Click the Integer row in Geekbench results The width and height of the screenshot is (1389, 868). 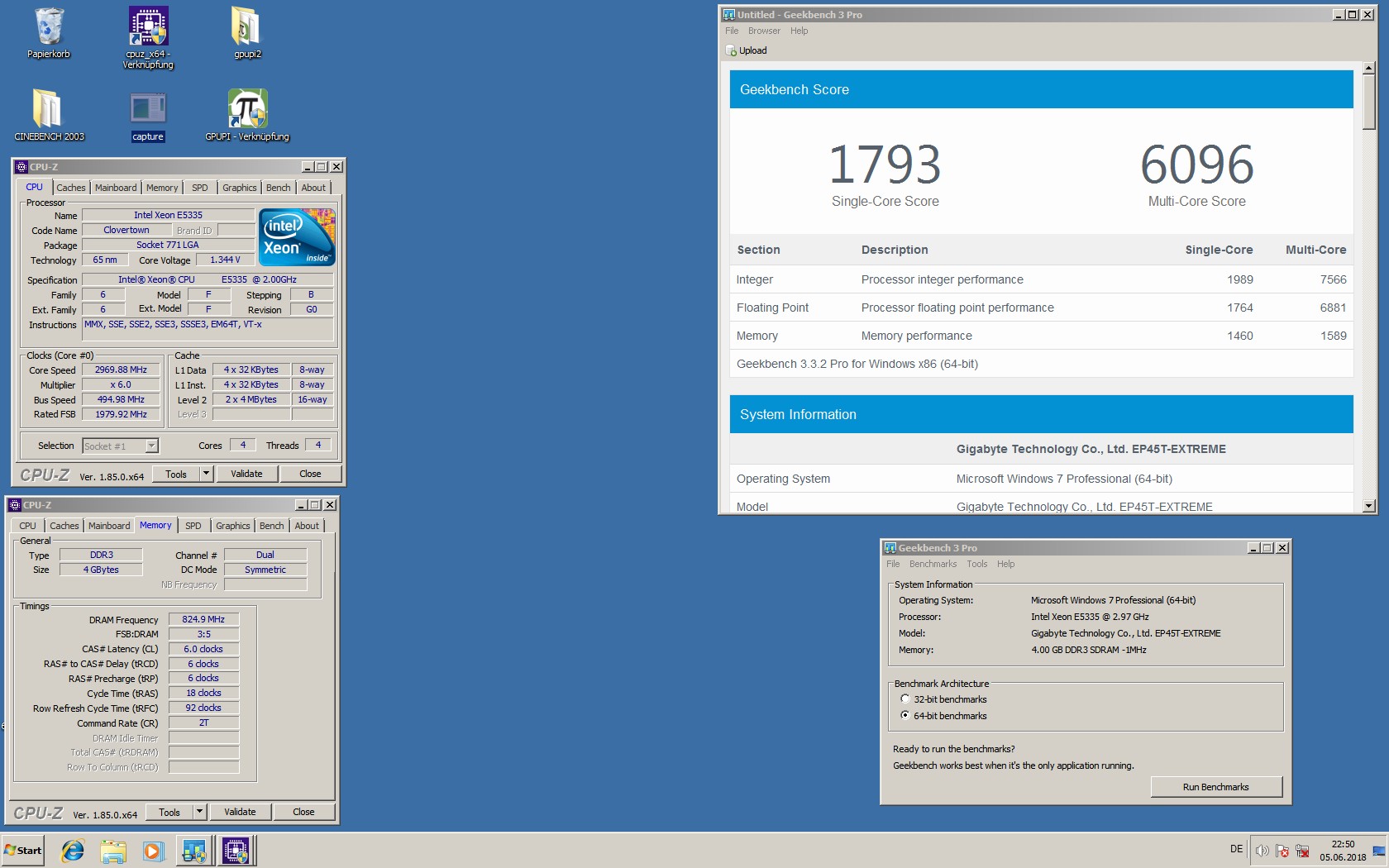[x=1041, y=279]
